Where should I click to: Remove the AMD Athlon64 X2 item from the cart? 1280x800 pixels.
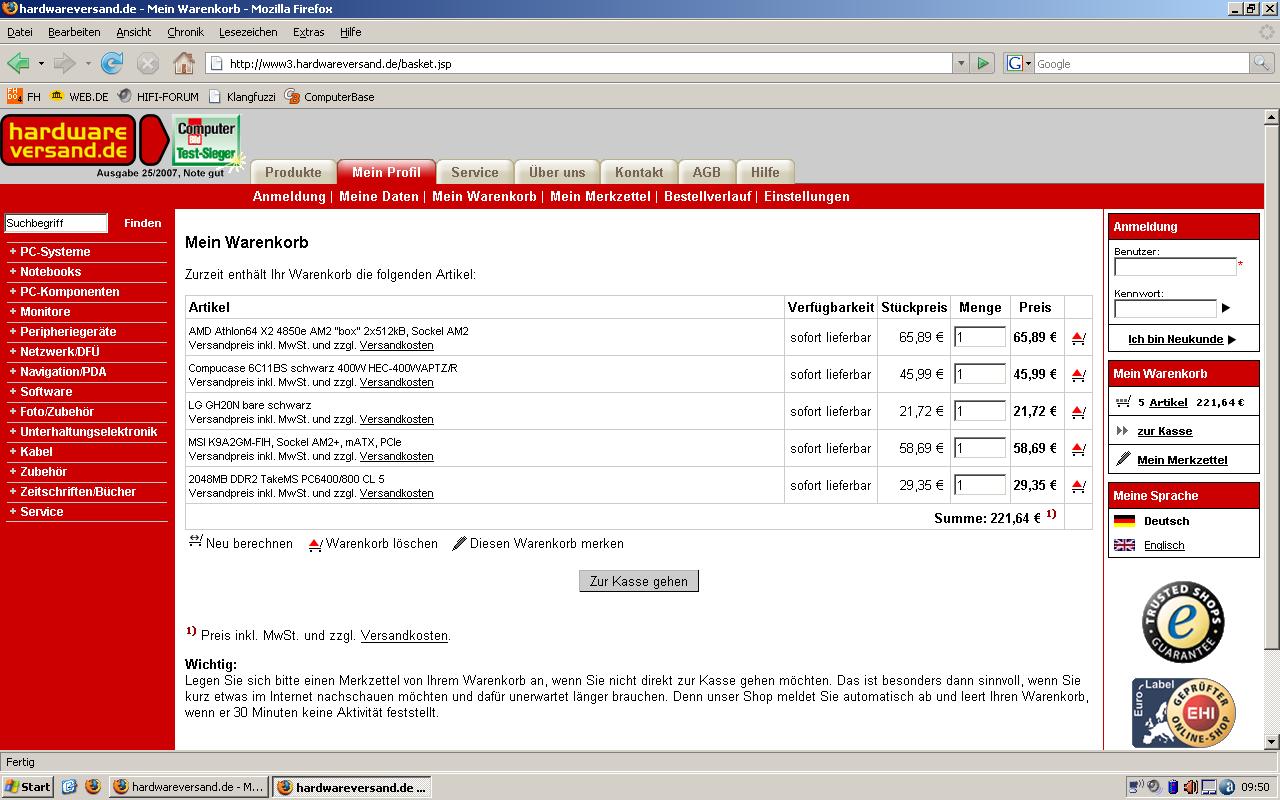tap(1078, 338)
